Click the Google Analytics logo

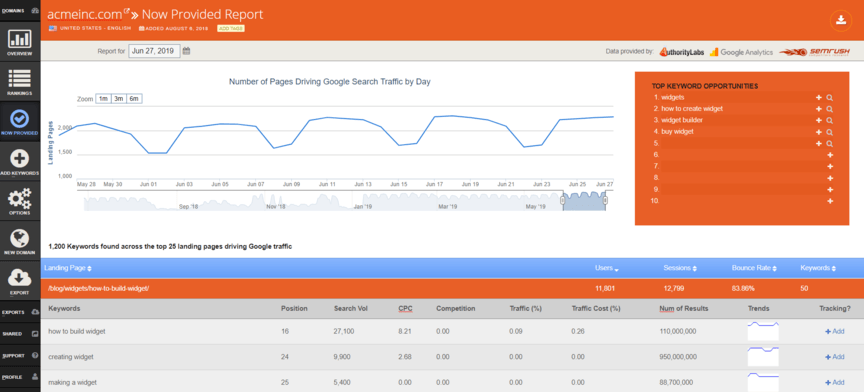click(x=741, y=52)
